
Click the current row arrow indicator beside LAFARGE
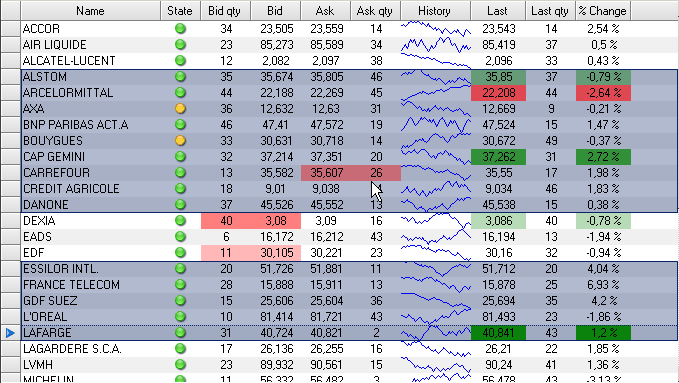[x=10, y=333]
